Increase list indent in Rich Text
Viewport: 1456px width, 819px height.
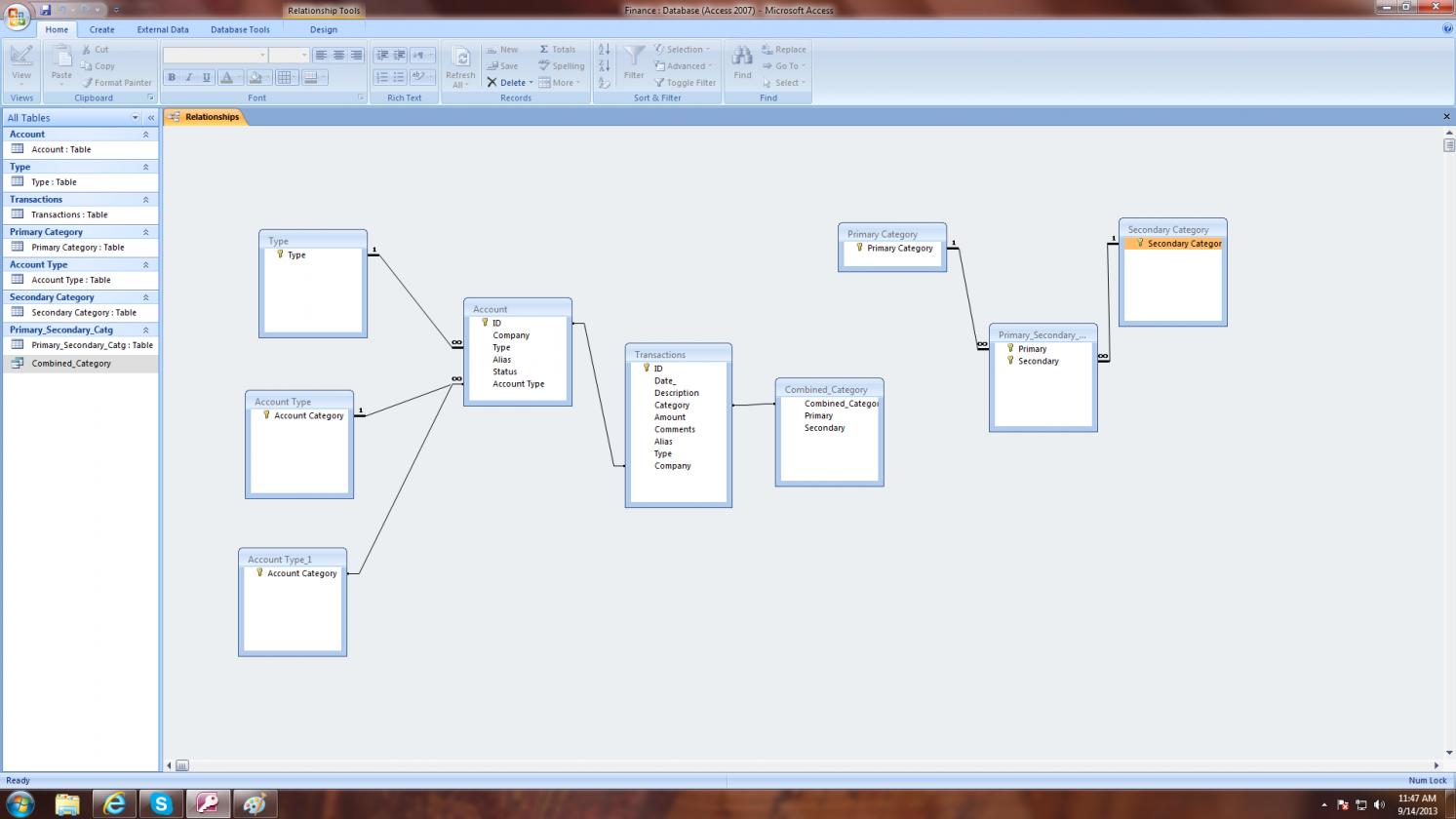[399, 56]
